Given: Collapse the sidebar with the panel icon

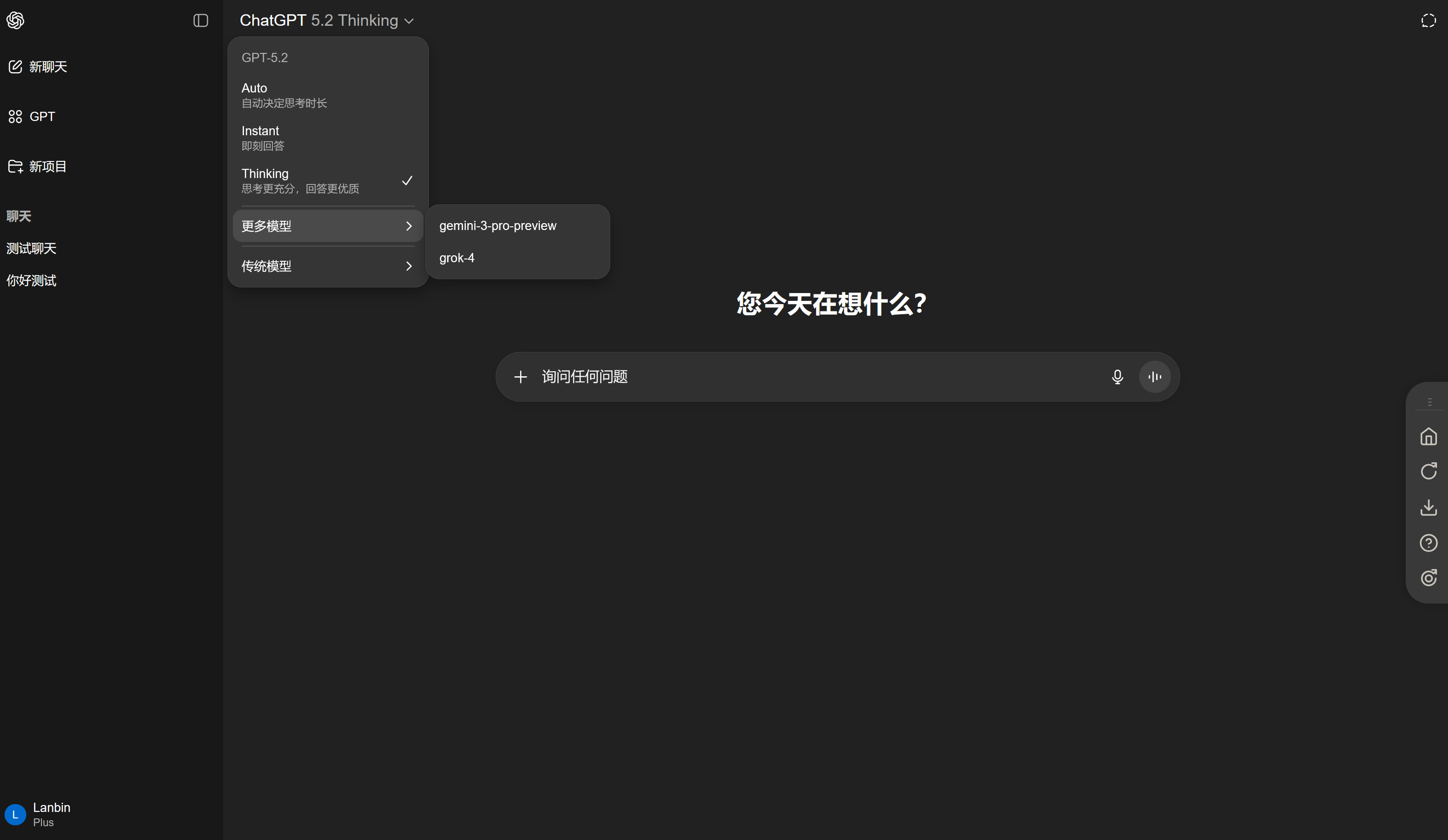Looking at the screenshot, I should [201, 21].
